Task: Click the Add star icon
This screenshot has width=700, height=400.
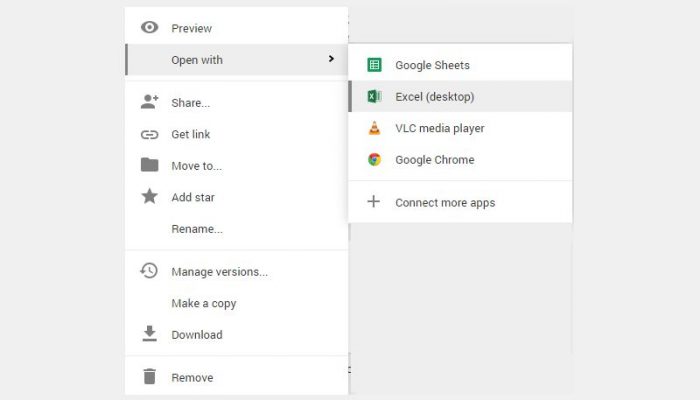Action: [150, 196]
